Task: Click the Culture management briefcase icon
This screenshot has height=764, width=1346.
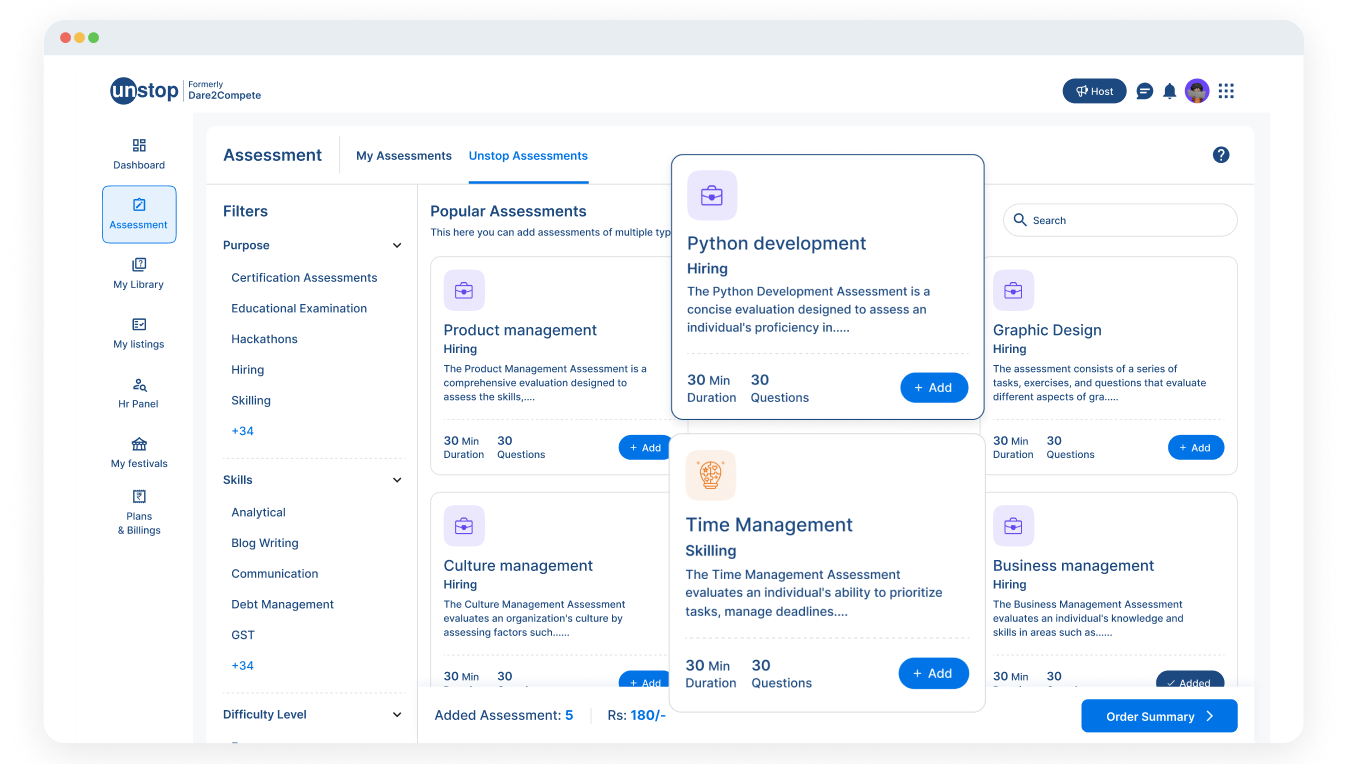Action: (464, 526)
